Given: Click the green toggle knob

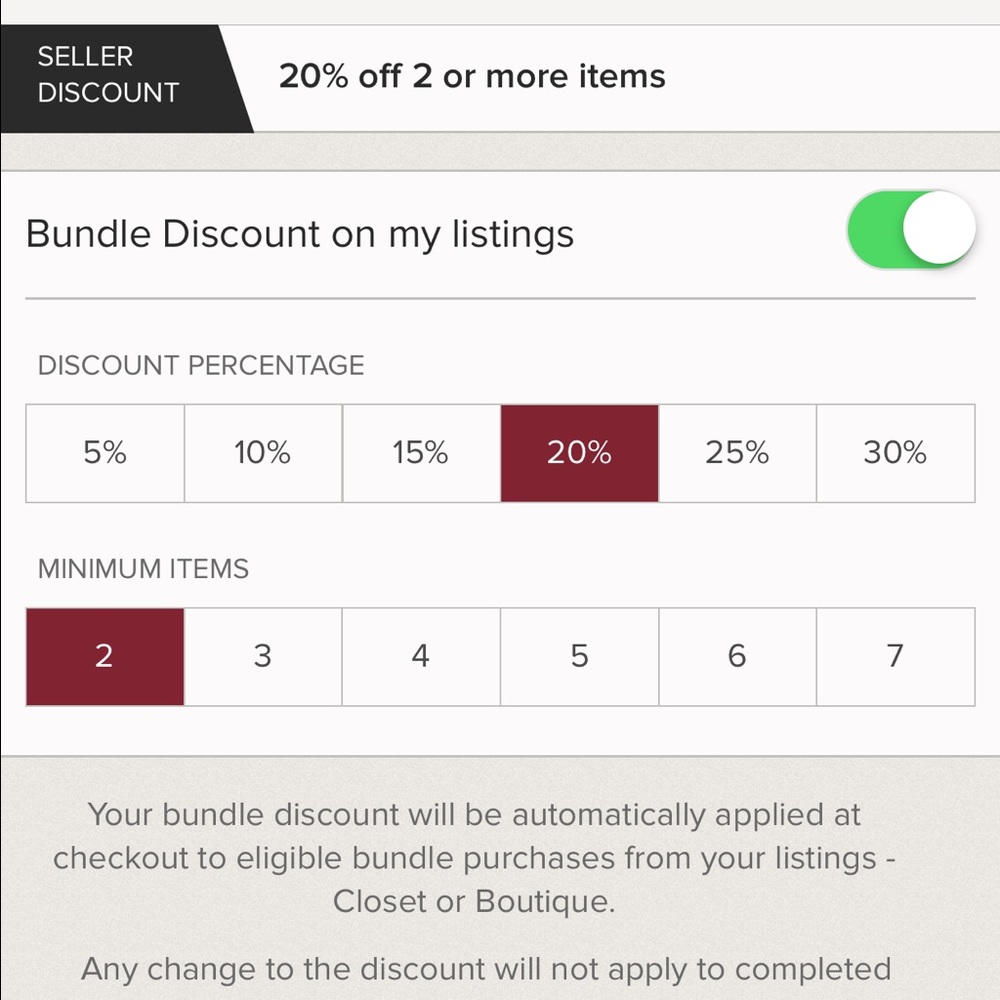Looking at the screenshot, I should coord(938,229).
